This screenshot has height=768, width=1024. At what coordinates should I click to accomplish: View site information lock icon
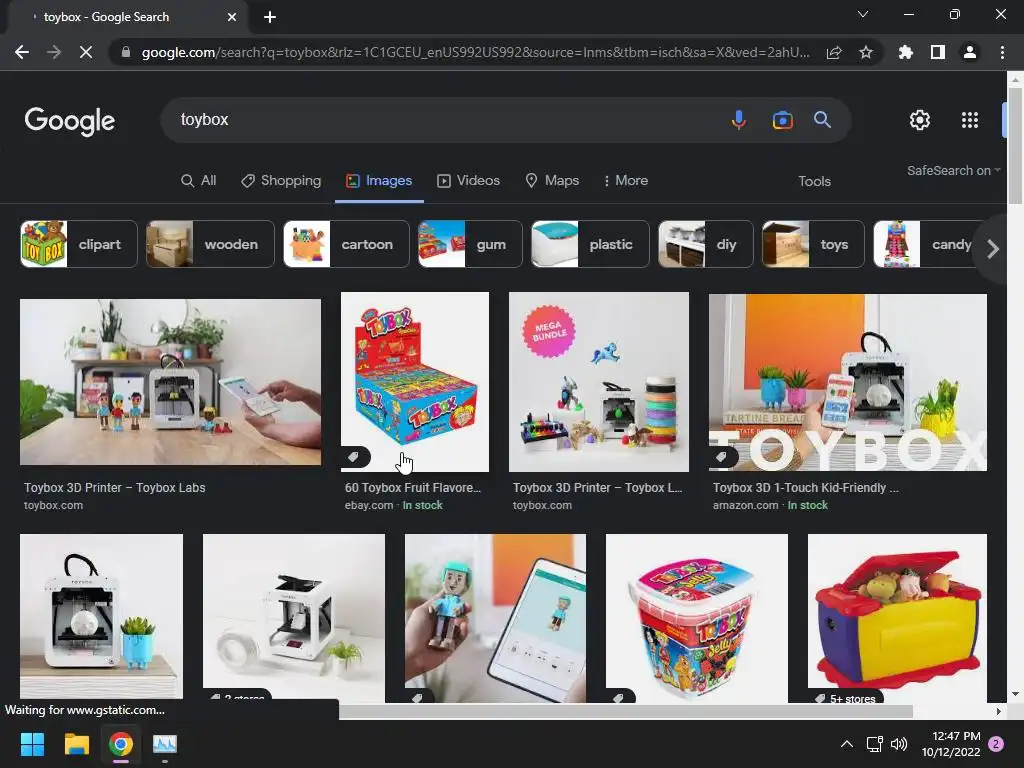click(126, 52)
